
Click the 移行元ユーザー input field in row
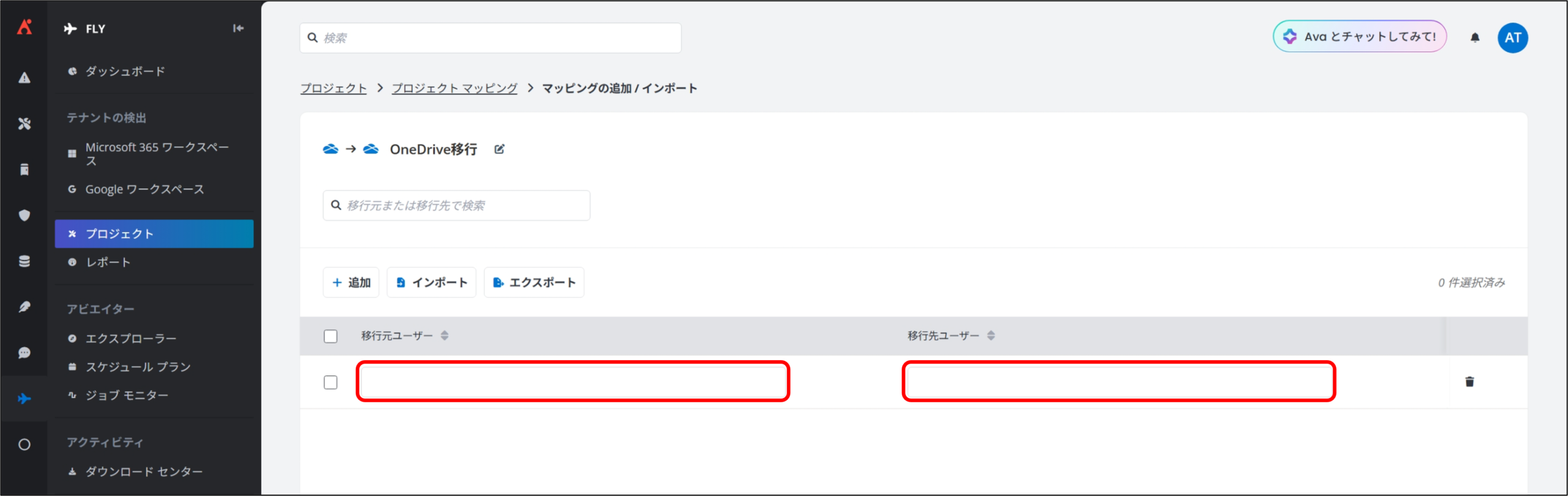(x=573, y=381)
